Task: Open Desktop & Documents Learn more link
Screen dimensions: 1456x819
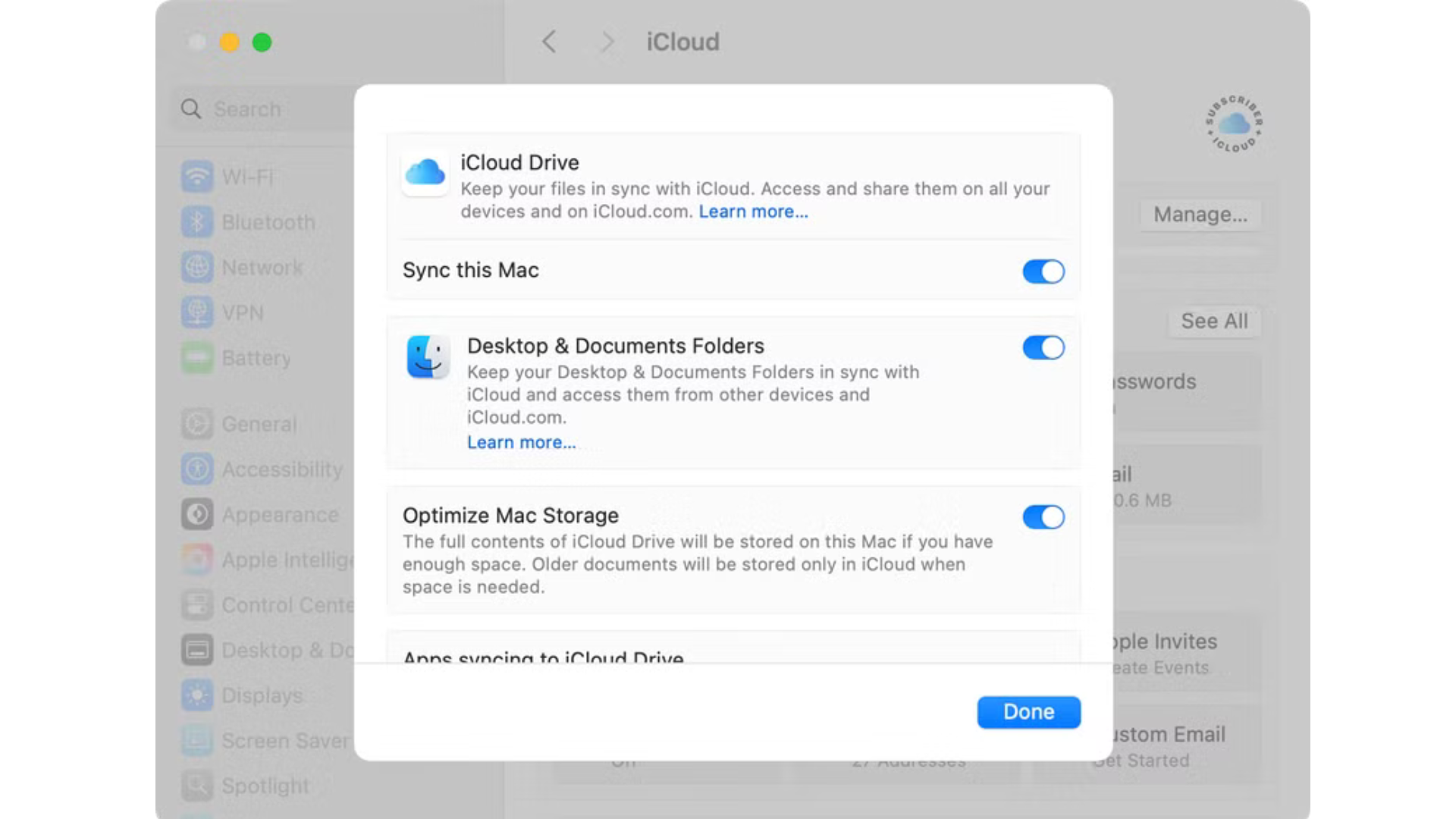Action: pos(521,443)
